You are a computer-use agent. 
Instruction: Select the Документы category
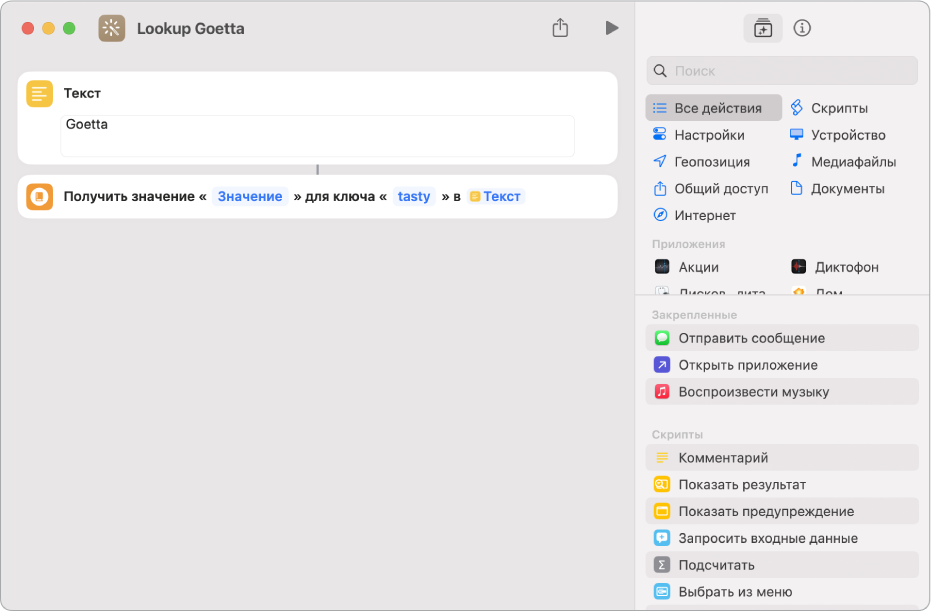pos(837,189)
